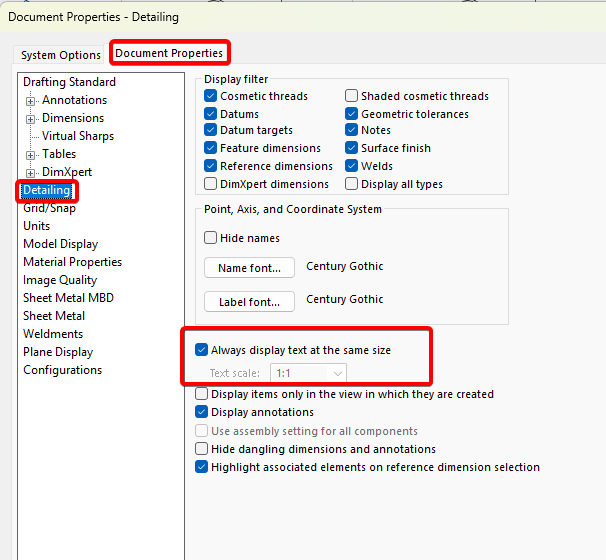Open Material Properties settings
Image resolution: width=606 pixels, height=560 pixels.
pyautogui.click(x=72, y=262)
